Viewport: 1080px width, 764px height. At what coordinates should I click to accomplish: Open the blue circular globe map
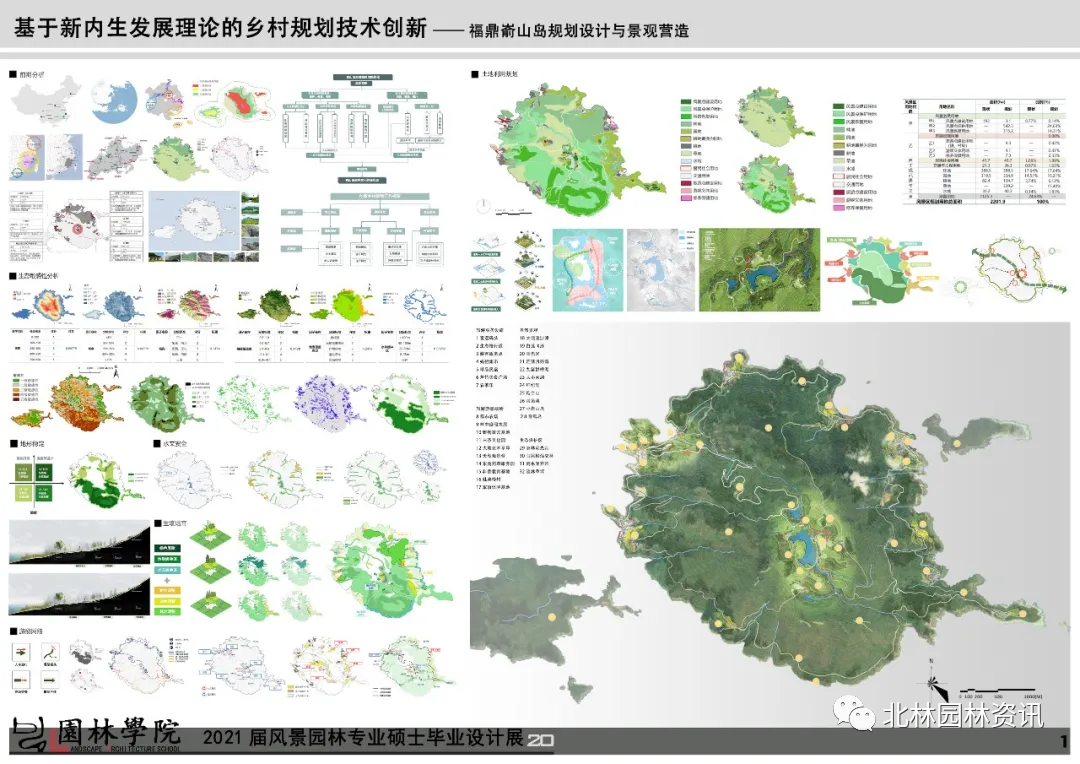coord(114,101)
